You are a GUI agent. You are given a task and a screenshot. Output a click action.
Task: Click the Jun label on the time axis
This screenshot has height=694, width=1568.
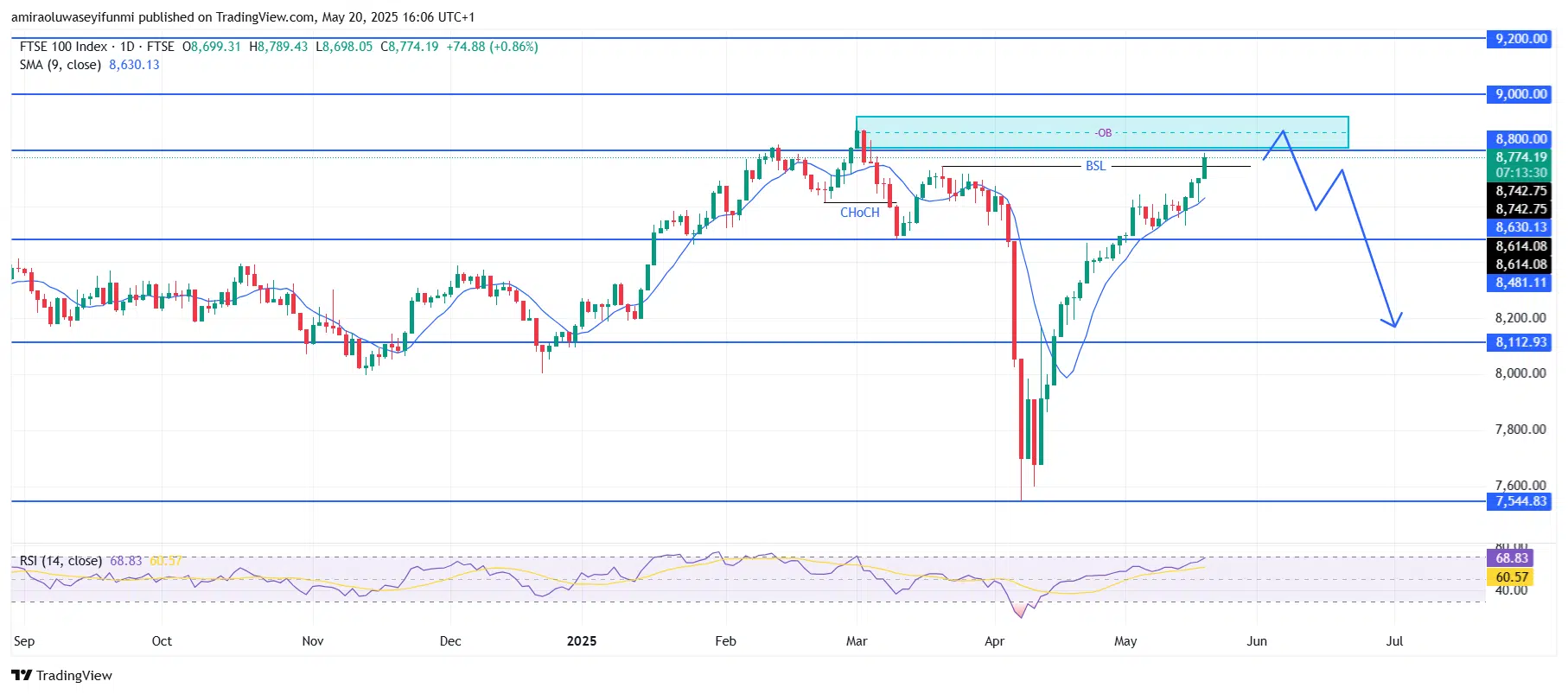1256,641
